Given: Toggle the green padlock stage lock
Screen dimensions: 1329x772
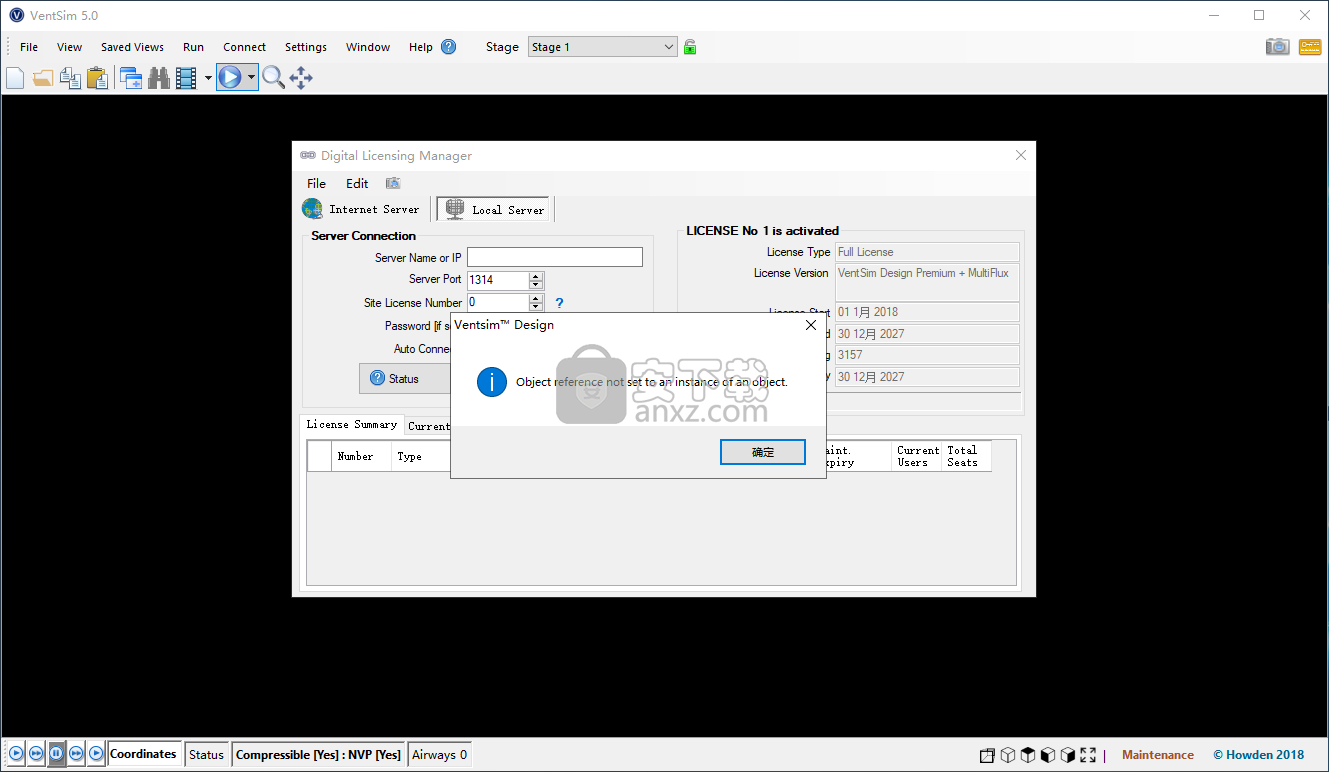Looking at the screenshot, I should pos(690,47).
